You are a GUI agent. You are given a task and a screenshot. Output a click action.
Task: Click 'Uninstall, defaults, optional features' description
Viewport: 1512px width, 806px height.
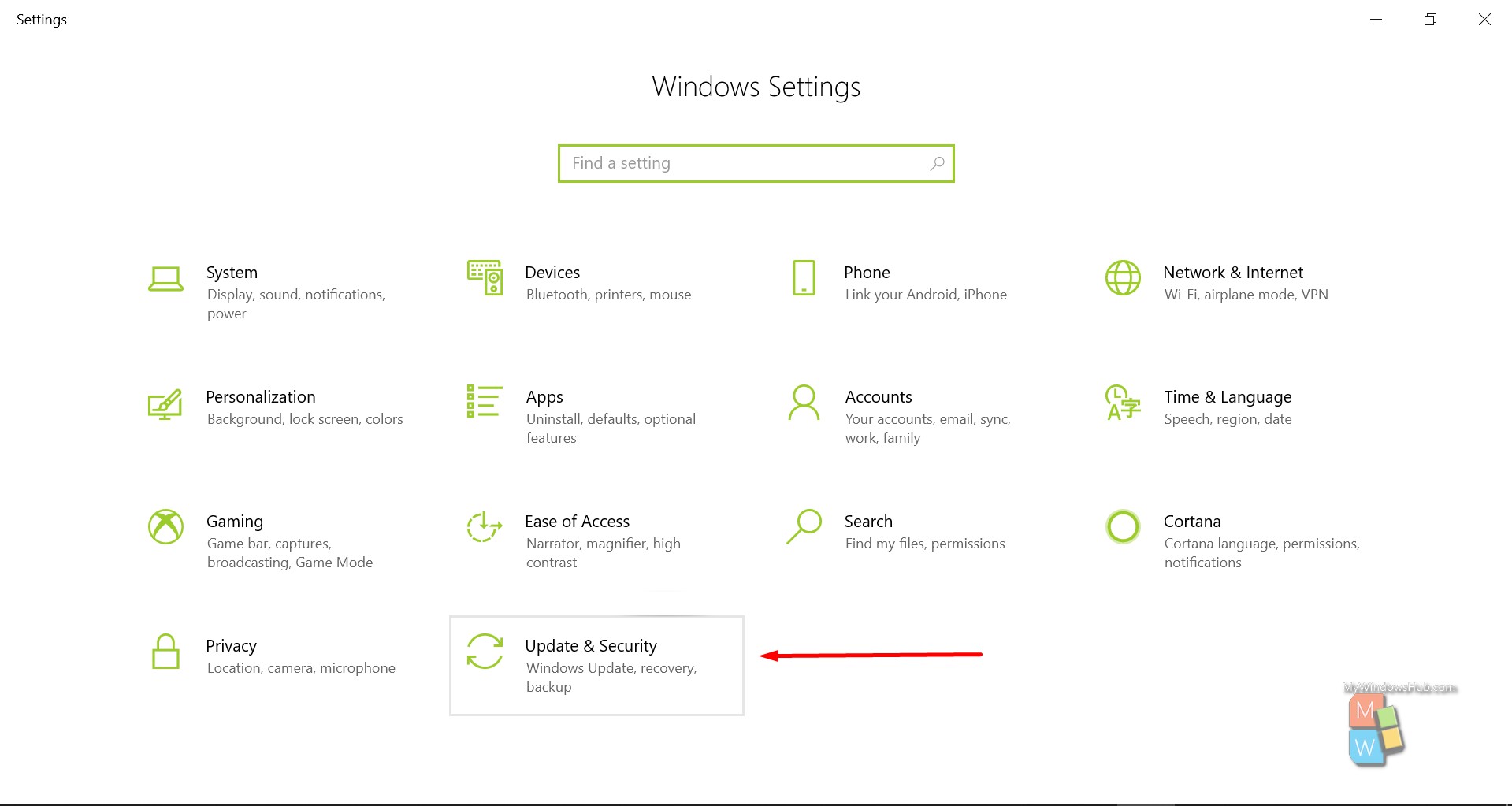point(611,429)
